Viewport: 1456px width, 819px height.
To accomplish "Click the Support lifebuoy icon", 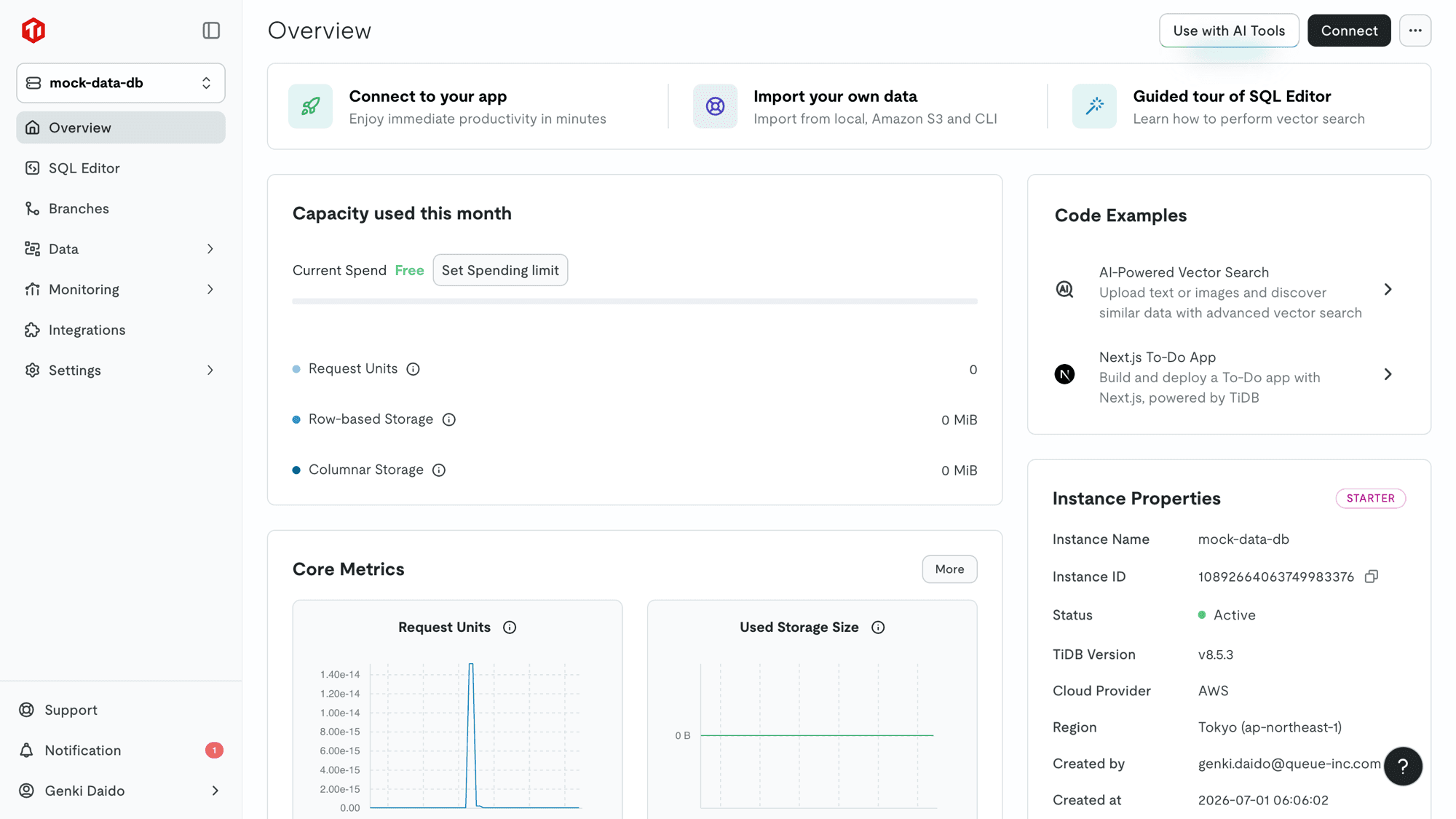I will tap(27, 710).
